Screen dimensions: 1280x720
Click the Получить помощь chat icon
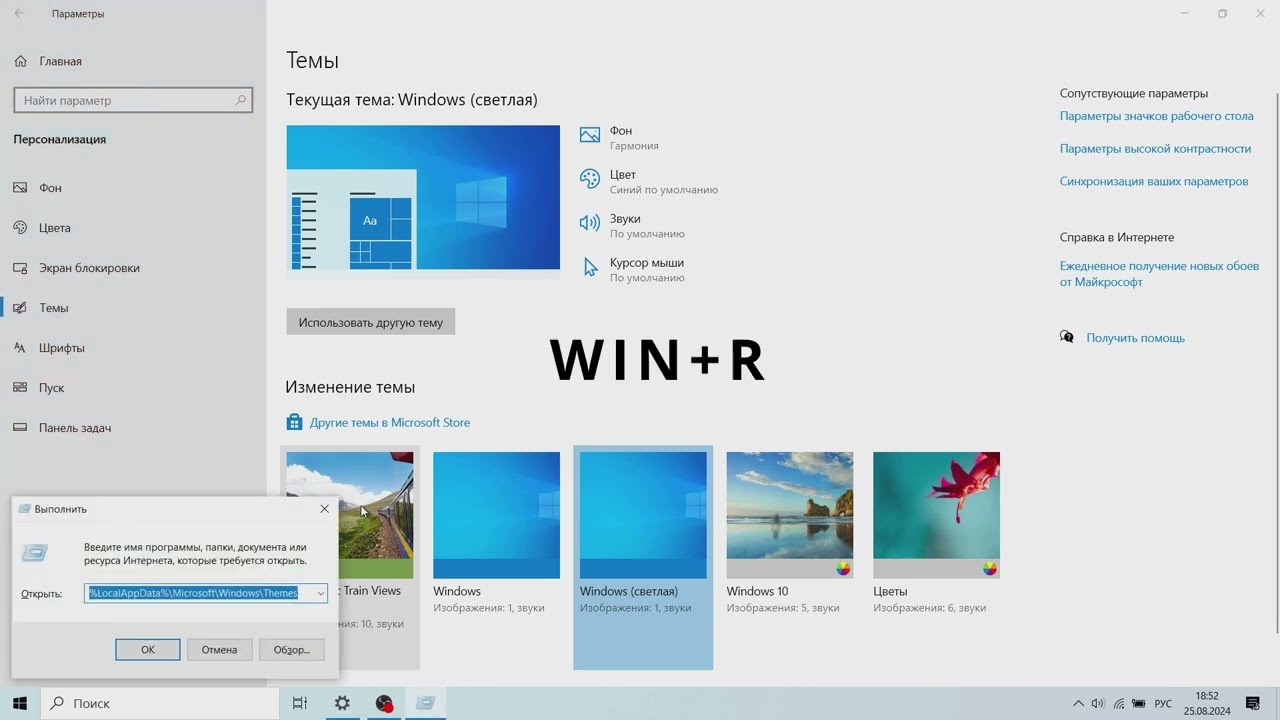click(1067, 338)
